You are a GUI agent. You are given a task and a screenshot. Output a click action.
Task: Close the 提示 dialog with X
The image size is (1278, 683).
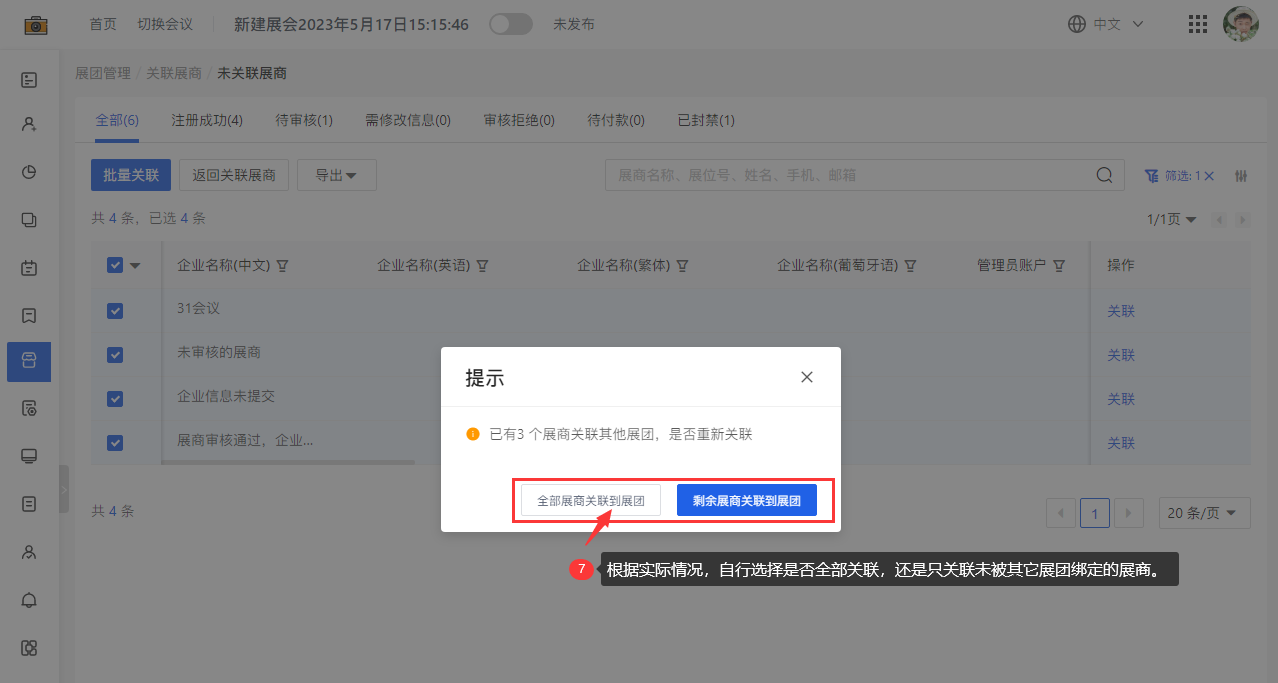point(807,377)
